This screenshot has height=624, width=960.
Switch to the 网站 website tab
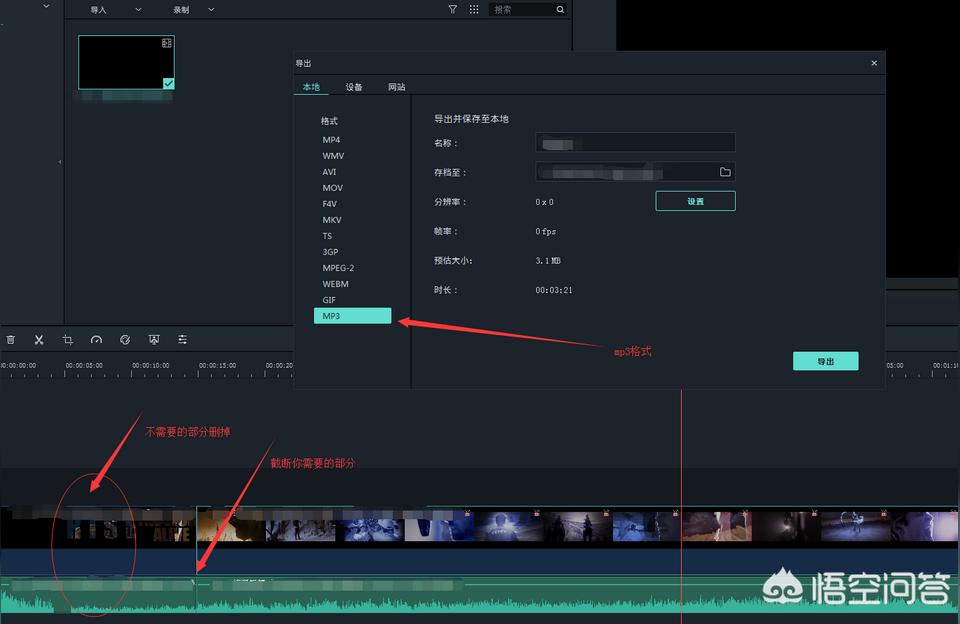click(x=397, y=87)
